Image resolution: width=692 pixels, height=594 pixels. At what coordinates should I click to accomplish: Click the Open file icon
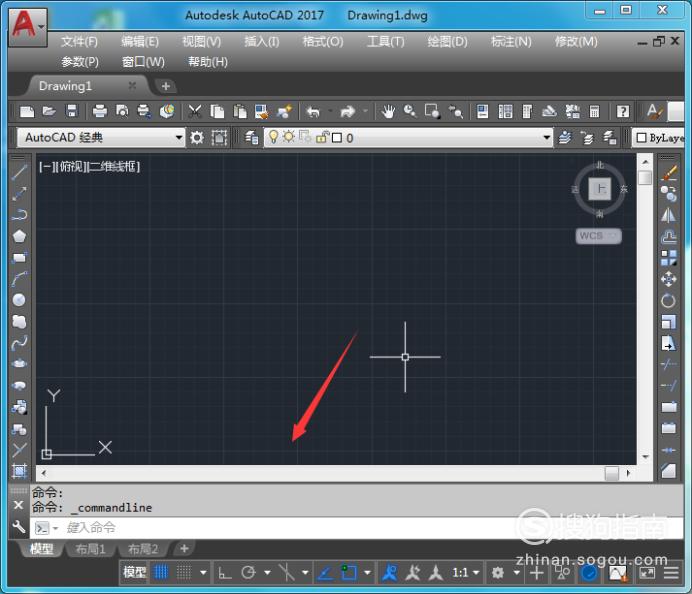(x=49, y=111)
